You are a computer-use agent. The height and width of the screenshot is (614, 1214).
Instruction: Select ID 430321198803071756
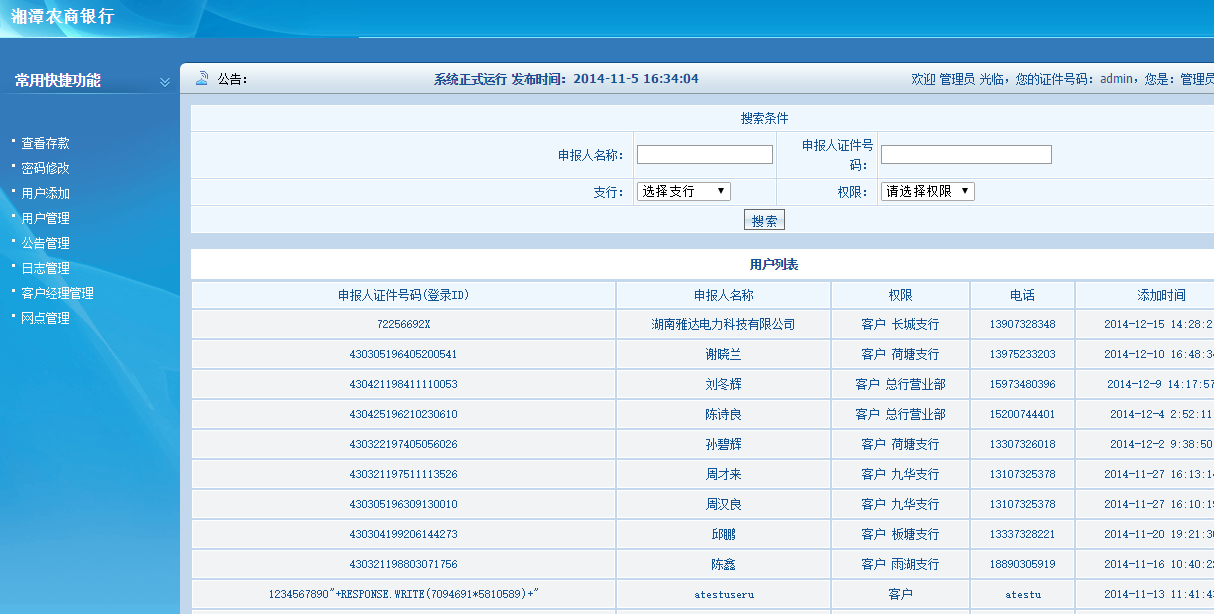click(404, 565)
